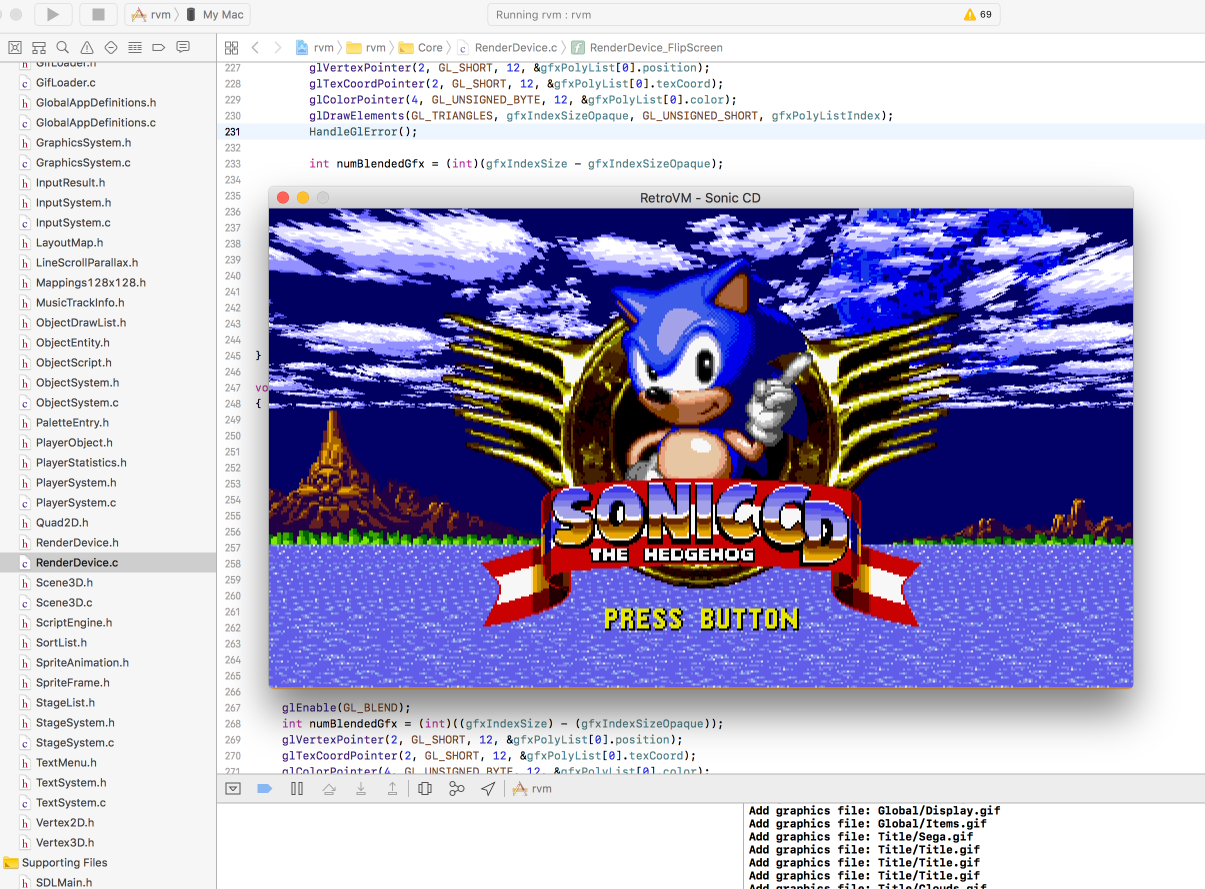Click the Step Over debug icon
The height and width of the screenshot is (889, 1205).
tap(329, 789)
